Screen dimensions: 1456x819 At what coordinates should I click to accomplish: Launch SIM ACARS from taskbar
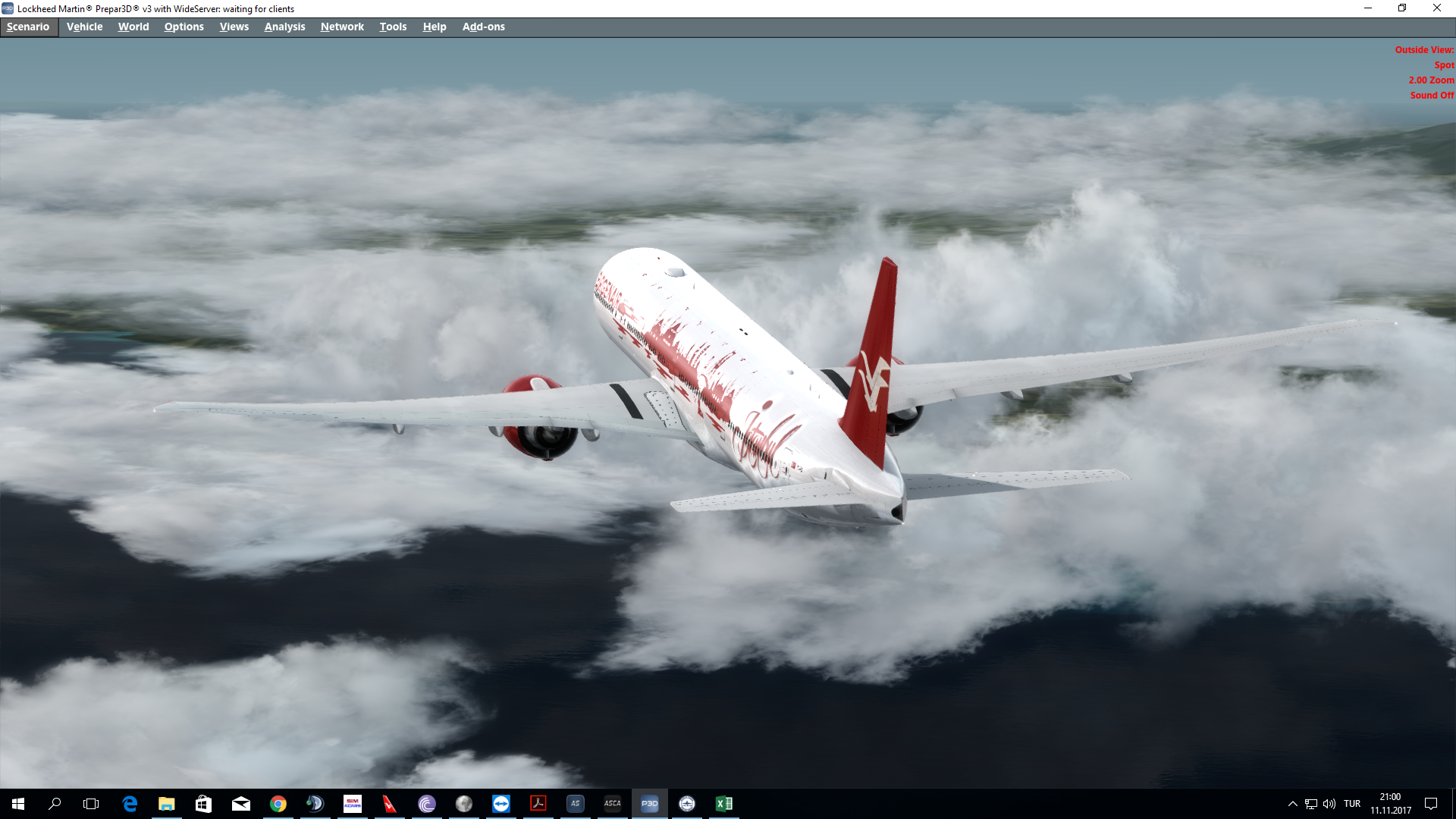click(x=353, y=804)
